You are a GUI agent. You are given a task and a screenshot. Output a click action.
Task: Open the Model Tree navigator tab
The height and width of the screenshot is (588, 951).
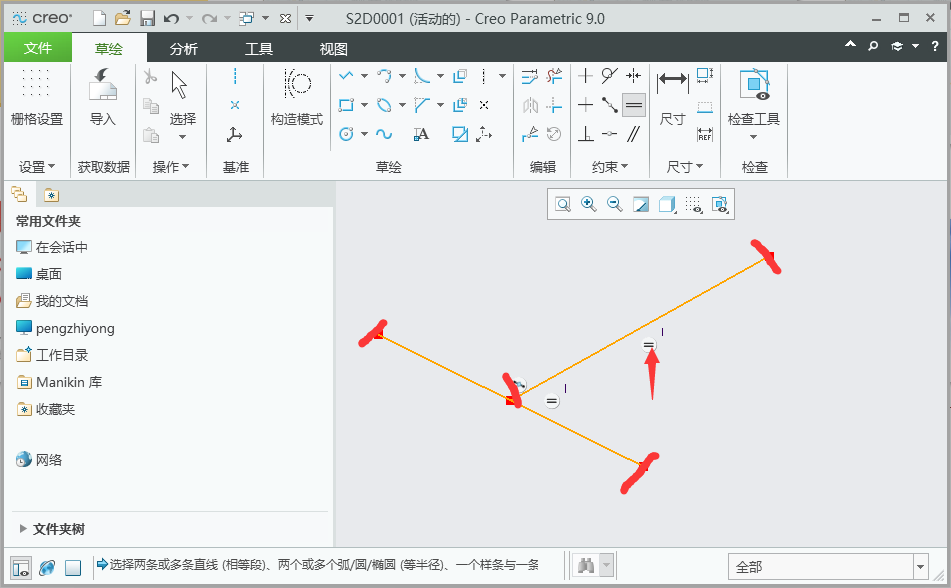tap(19, 195)
